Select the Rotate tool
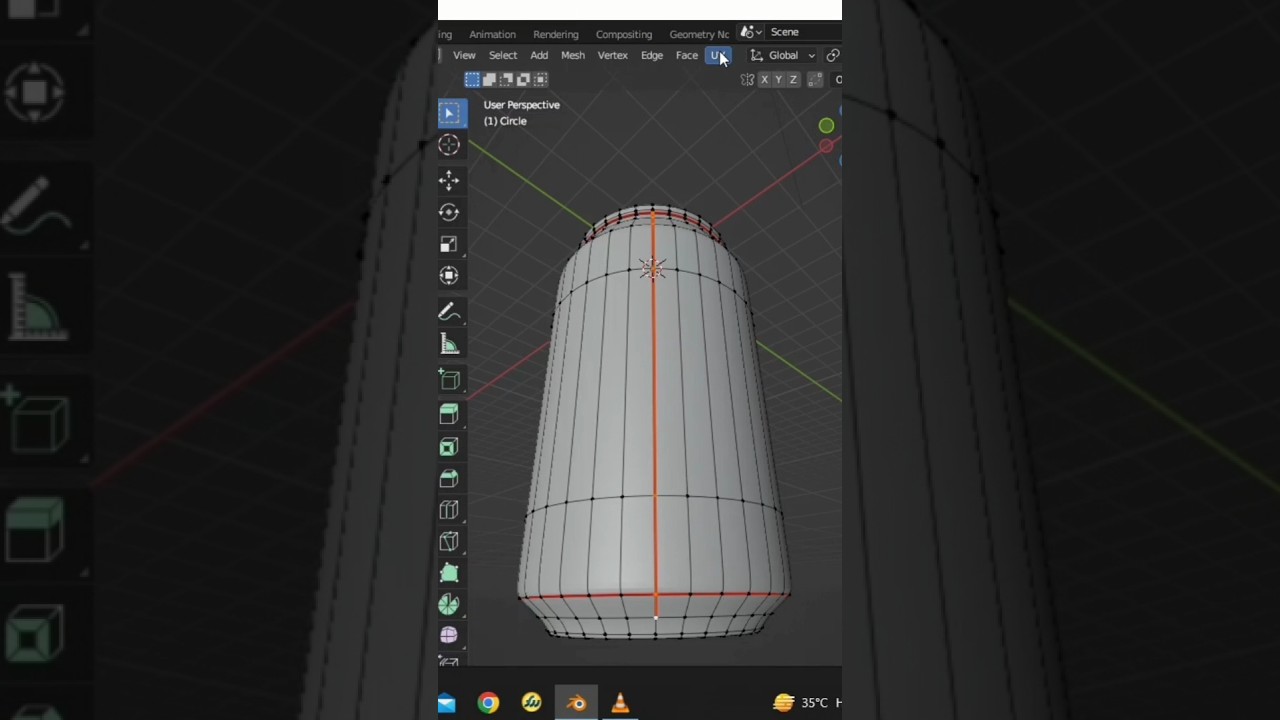 point(449,212)
